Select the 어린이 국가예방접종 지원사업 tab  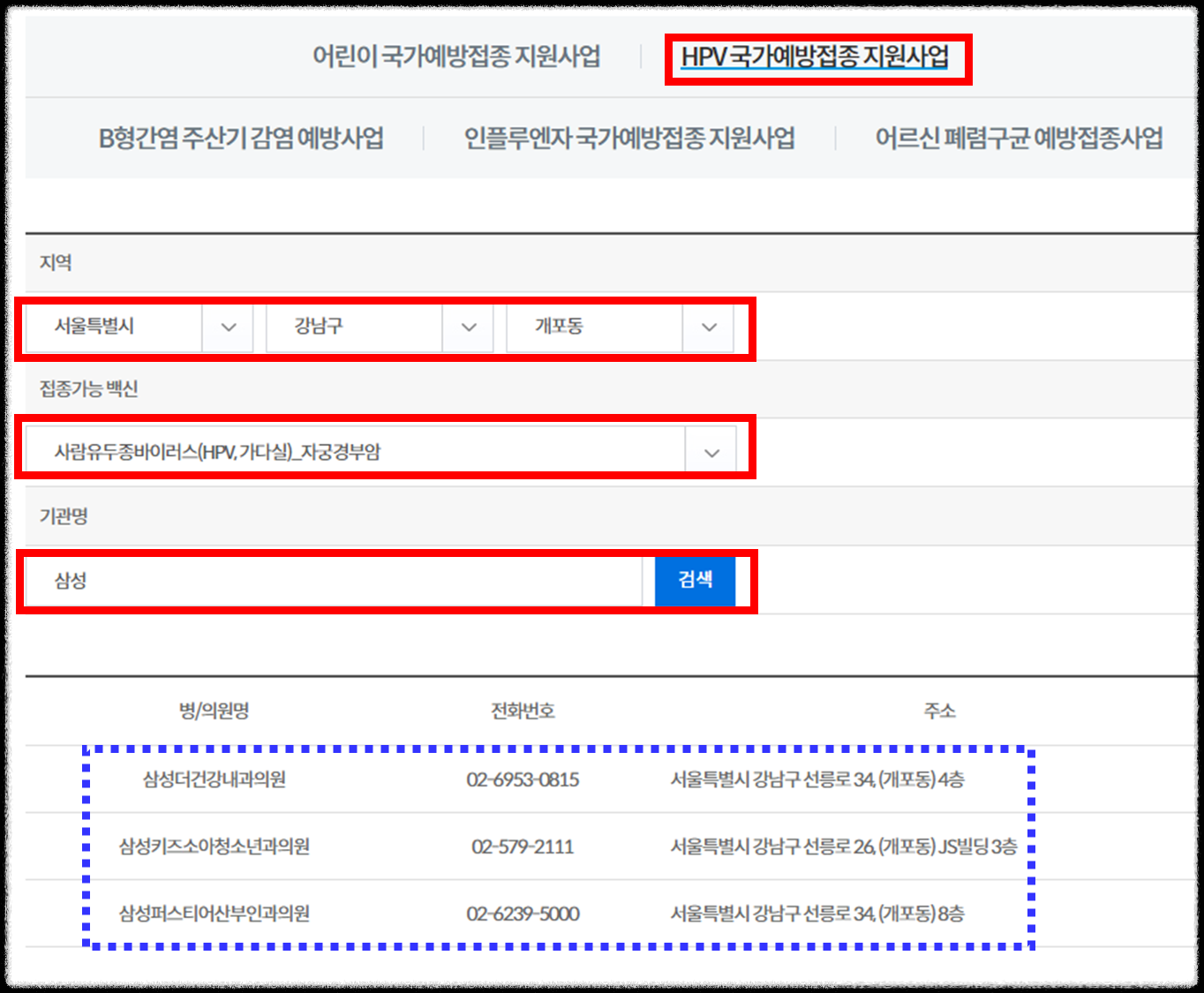pos(456,57)
